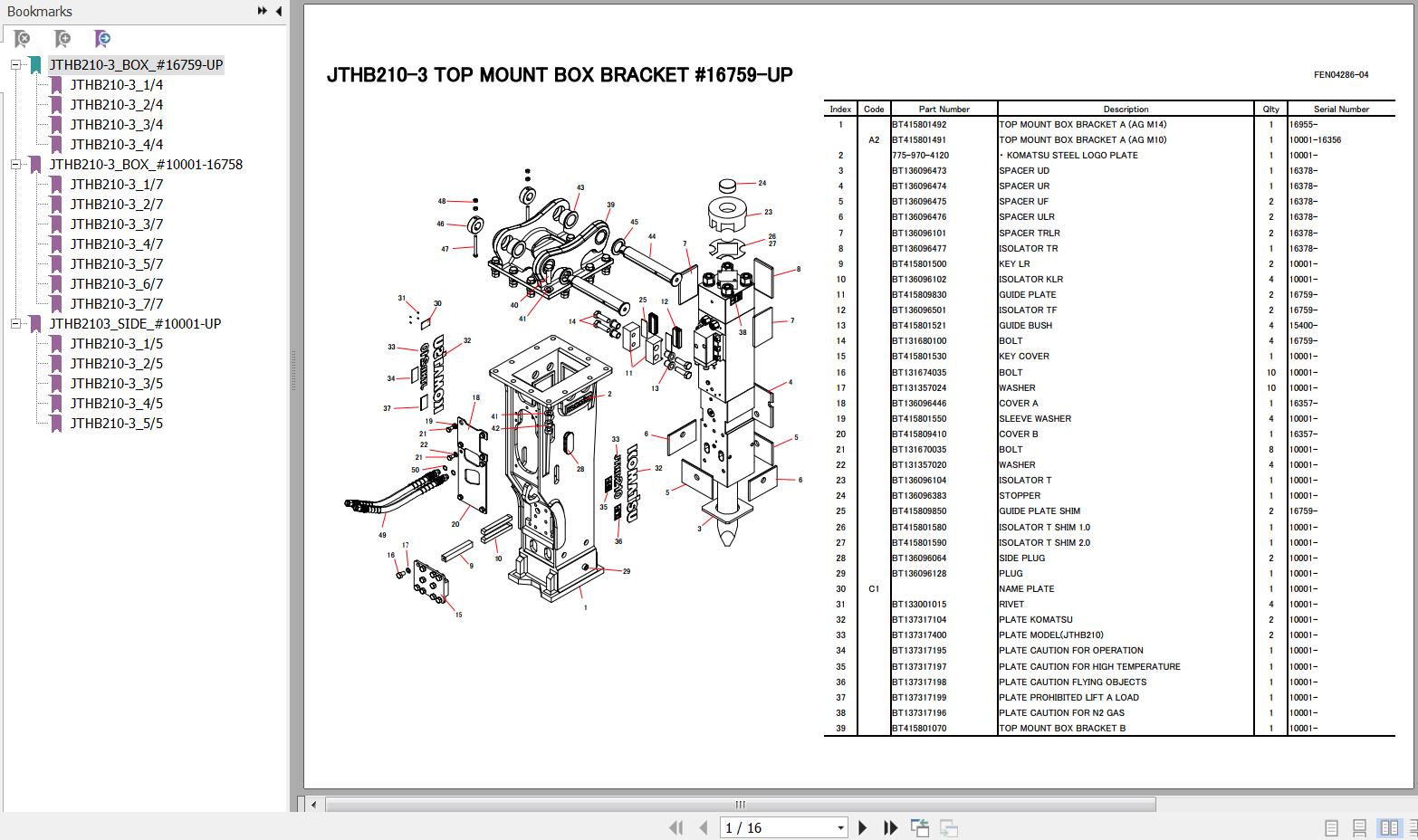Viewport: 1418px width, 840px height.
Task: Click serial number 10001-16356
Action: 1316,140
